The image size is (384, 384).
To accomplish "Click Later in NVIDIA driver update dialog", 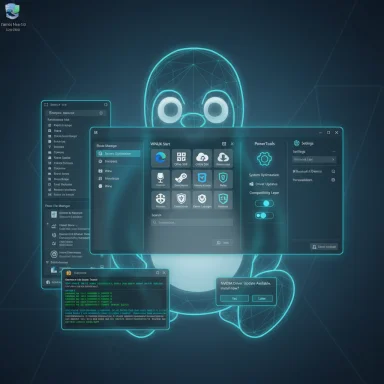I will [262, 298].
